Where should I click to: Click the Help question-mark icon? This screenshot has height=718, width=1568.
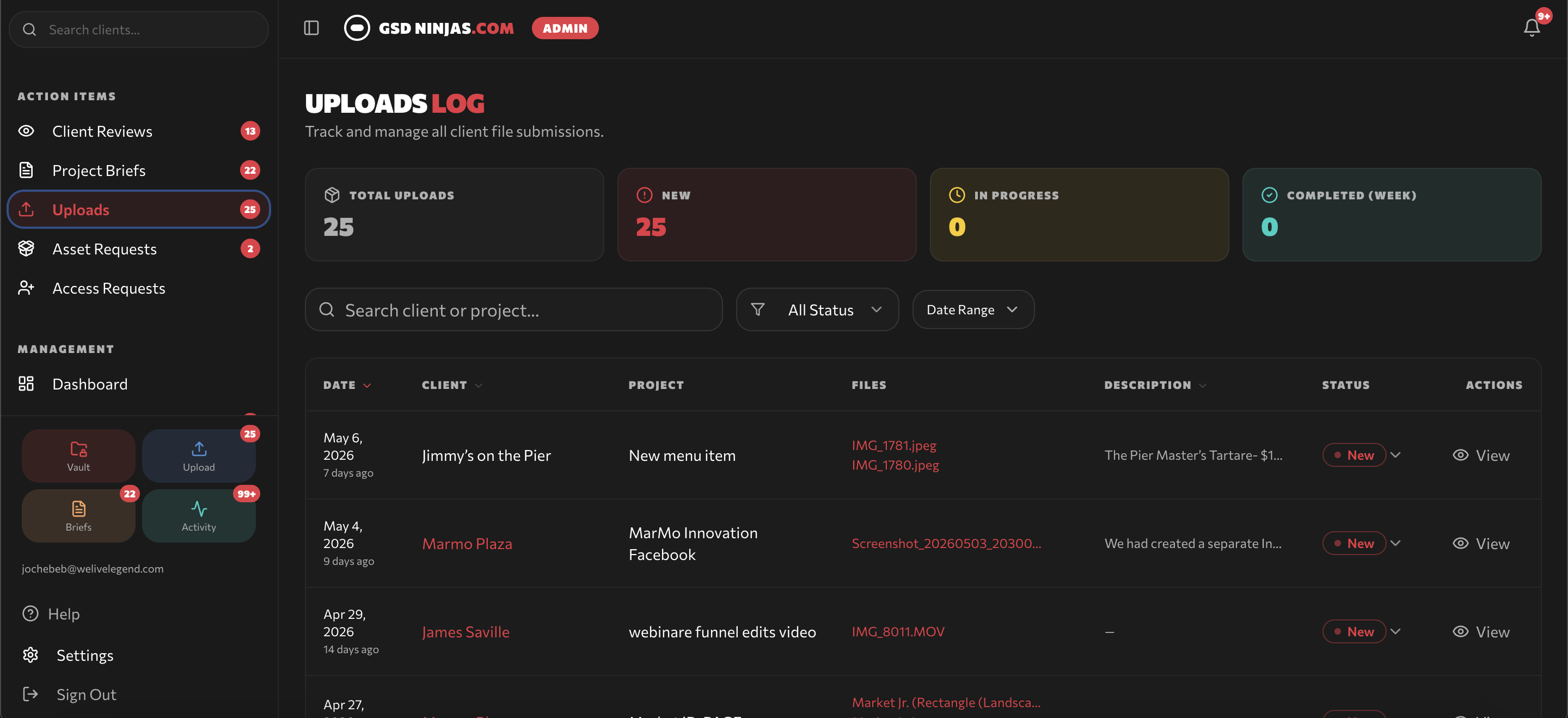pyautogui.click(x=30, y=613)
